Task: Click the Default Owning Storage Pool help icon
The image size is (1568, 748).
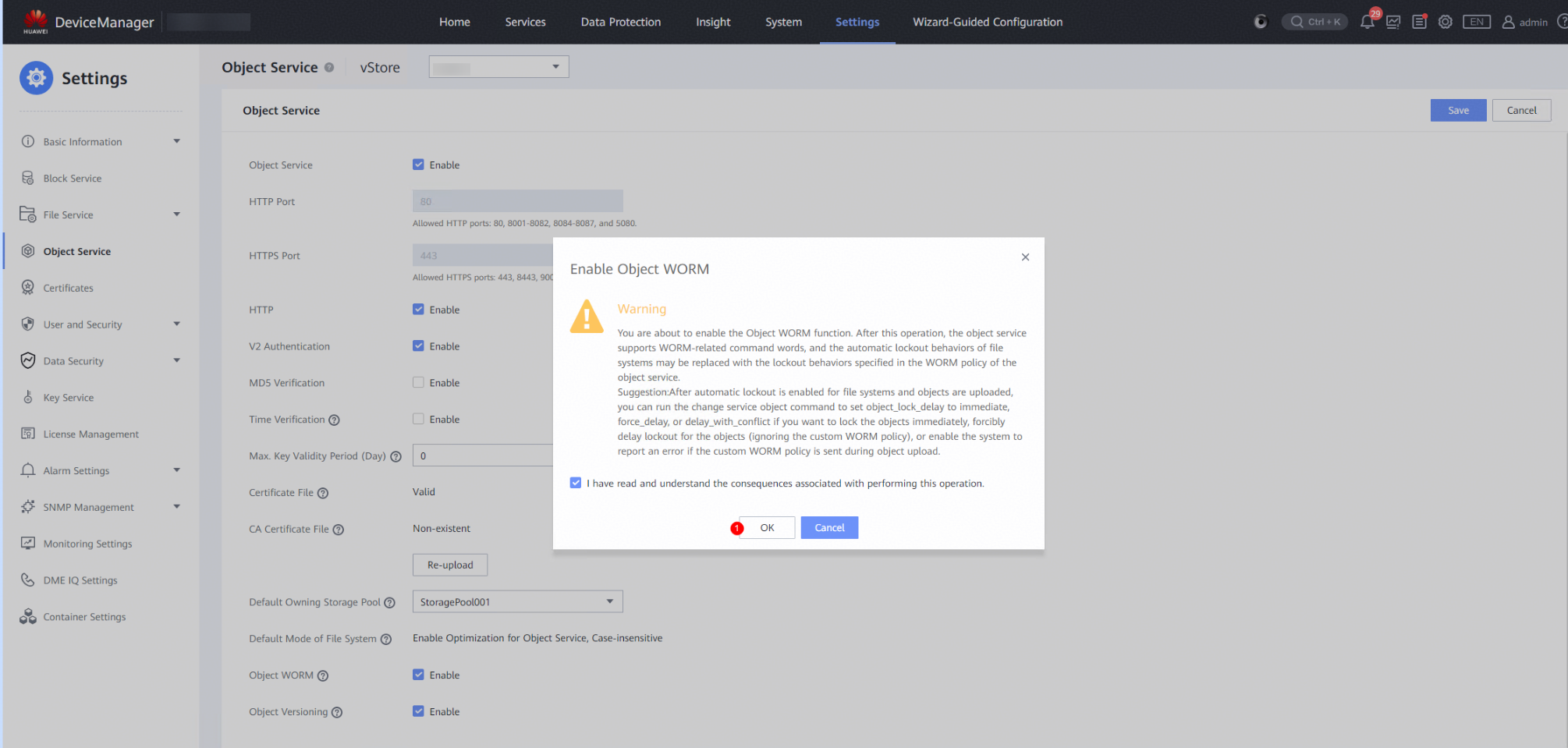Action: pyautogui.click(x=390, y=602)
